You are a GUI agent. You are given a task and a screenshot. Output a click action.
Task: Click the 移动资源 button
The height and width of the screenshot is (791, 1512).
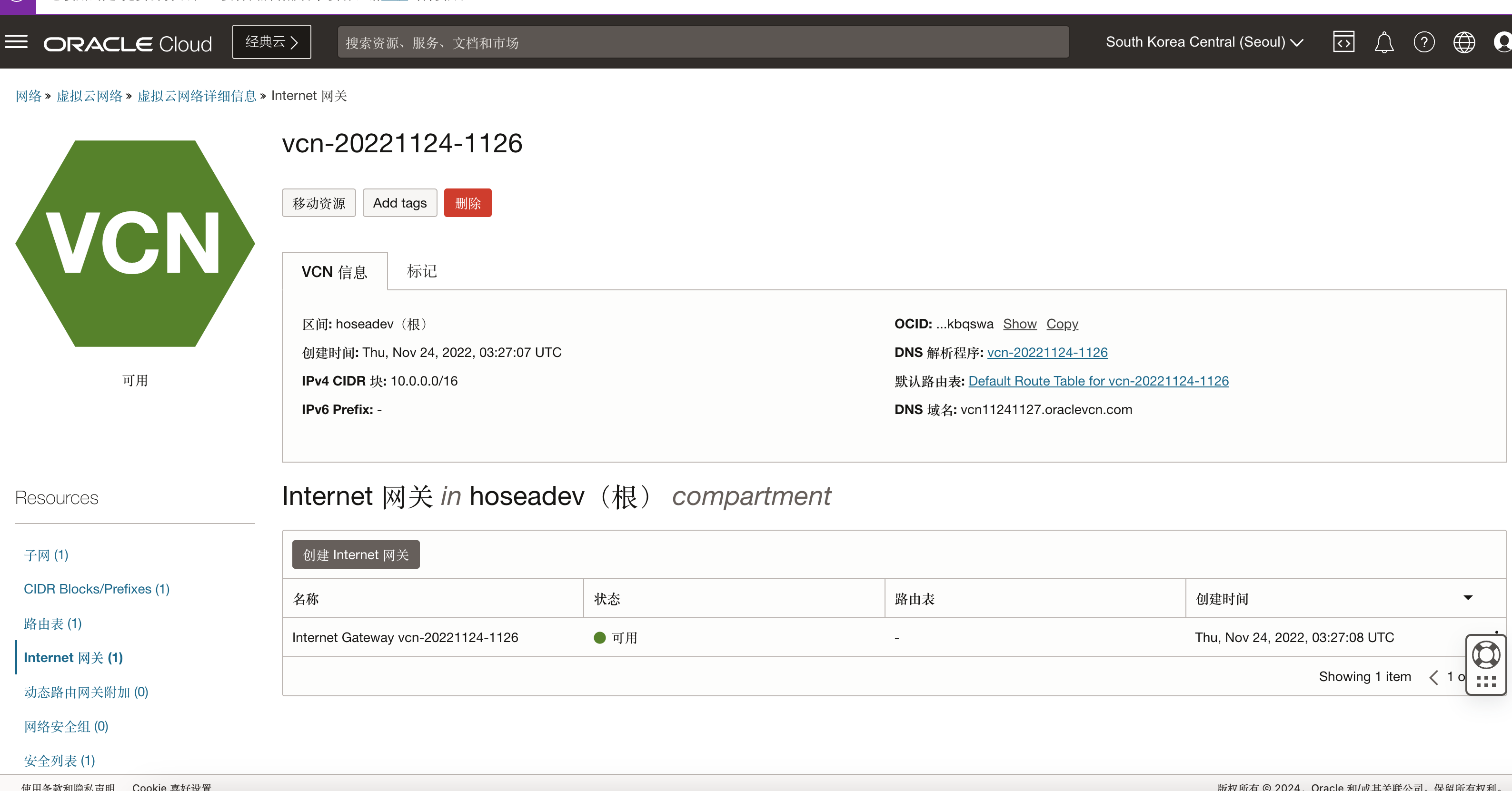coord(318,203)
